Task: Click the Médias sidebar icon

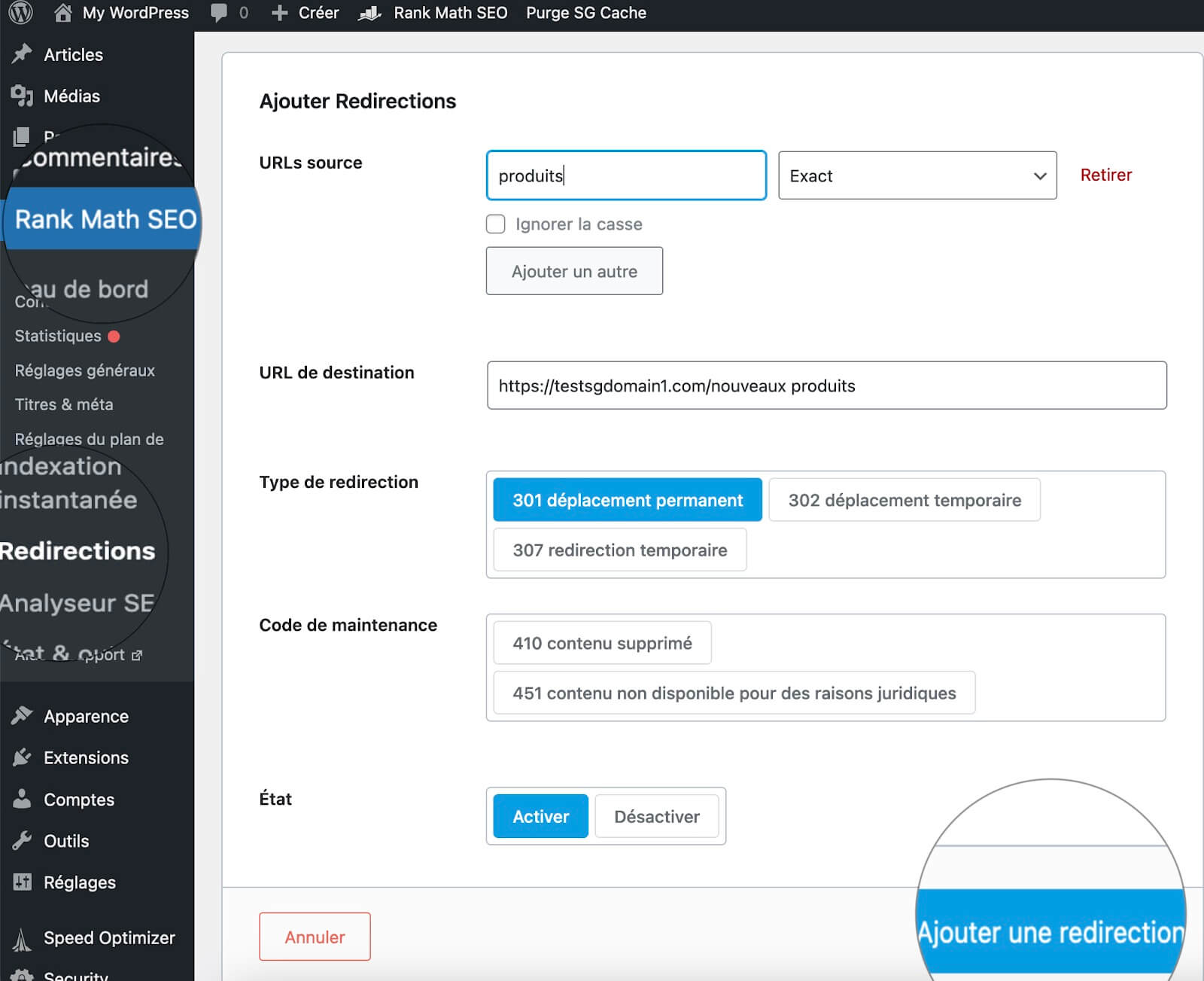Action: pos(22,96)
